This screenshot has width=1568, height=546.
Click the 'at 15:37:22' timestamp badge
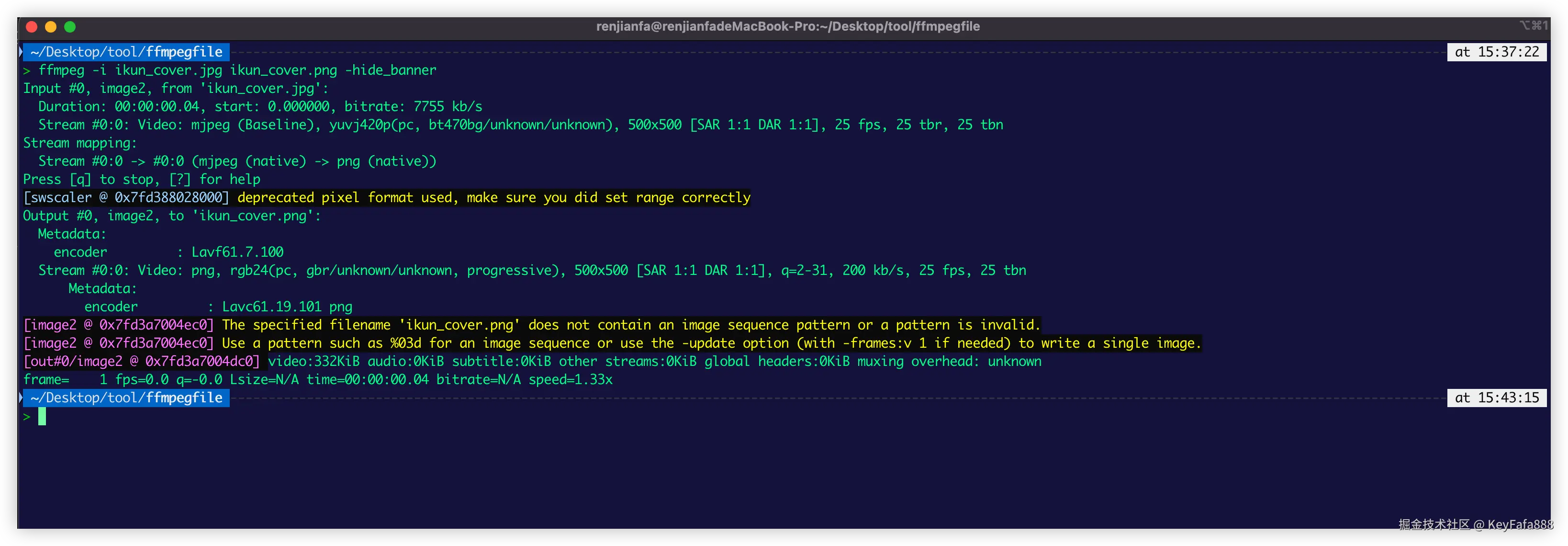1496,52
